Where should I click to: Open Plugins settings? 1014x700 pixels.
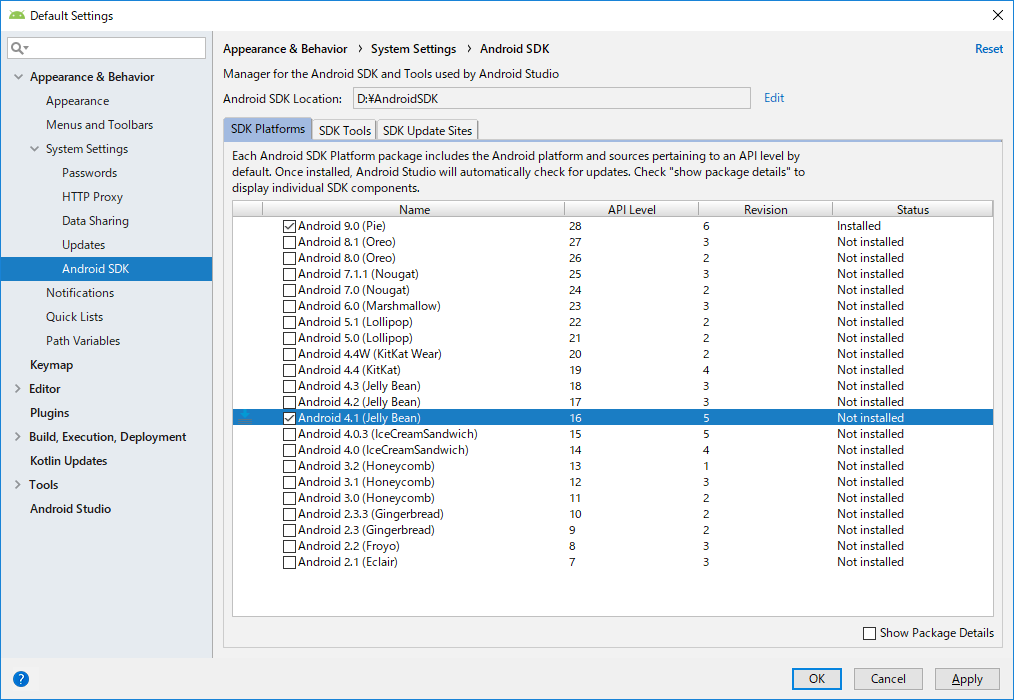[50, 413]
